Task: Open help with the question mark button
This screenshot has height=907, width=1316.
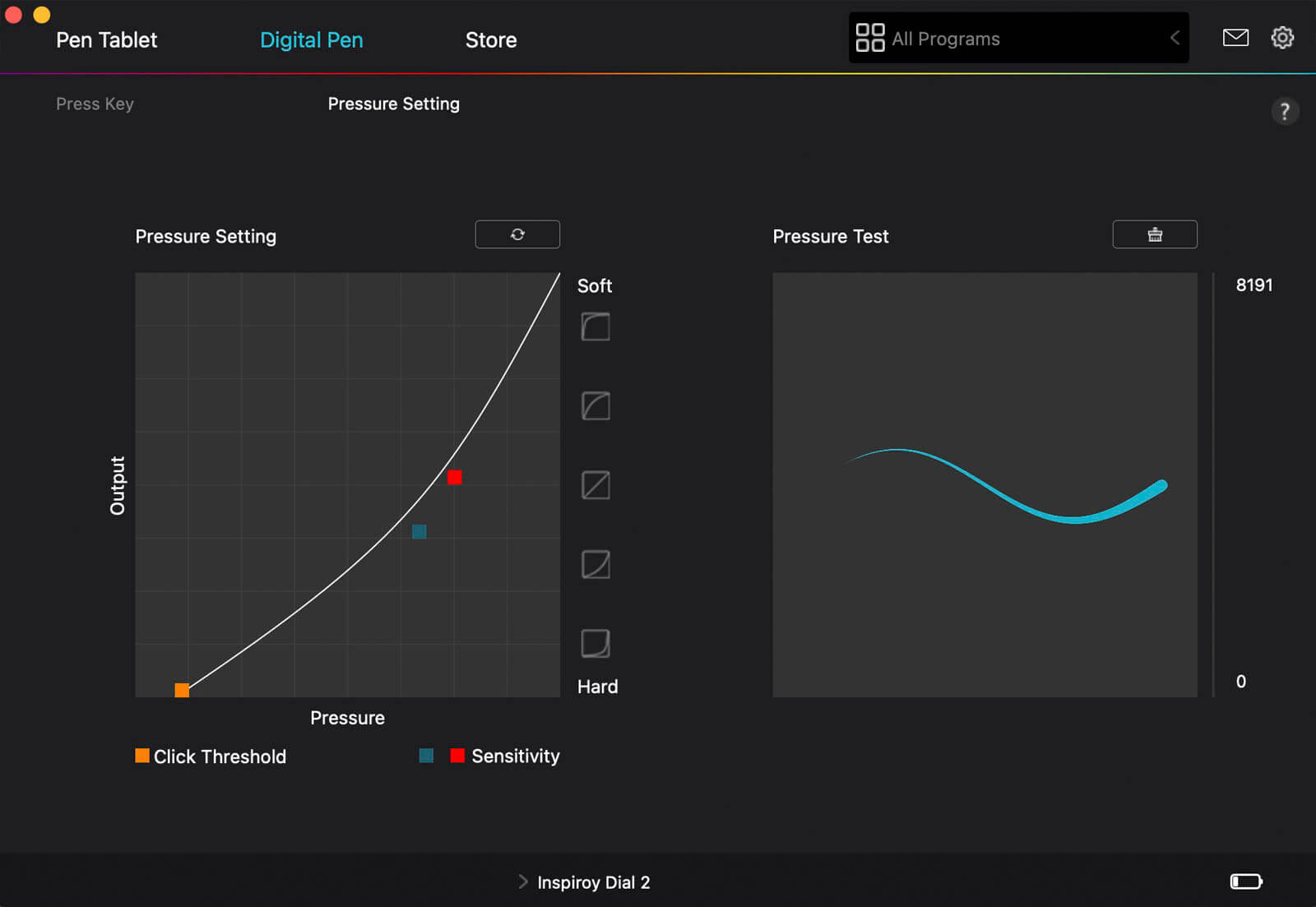Action: pos(1285,111)
